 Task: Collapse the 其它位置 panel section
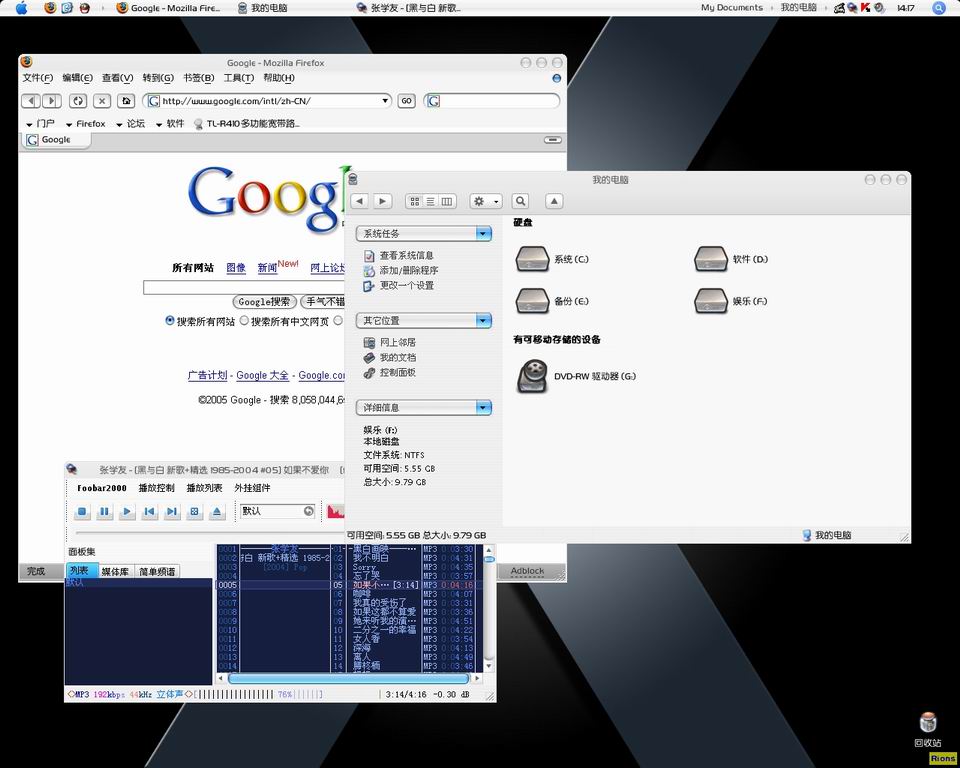484,321
